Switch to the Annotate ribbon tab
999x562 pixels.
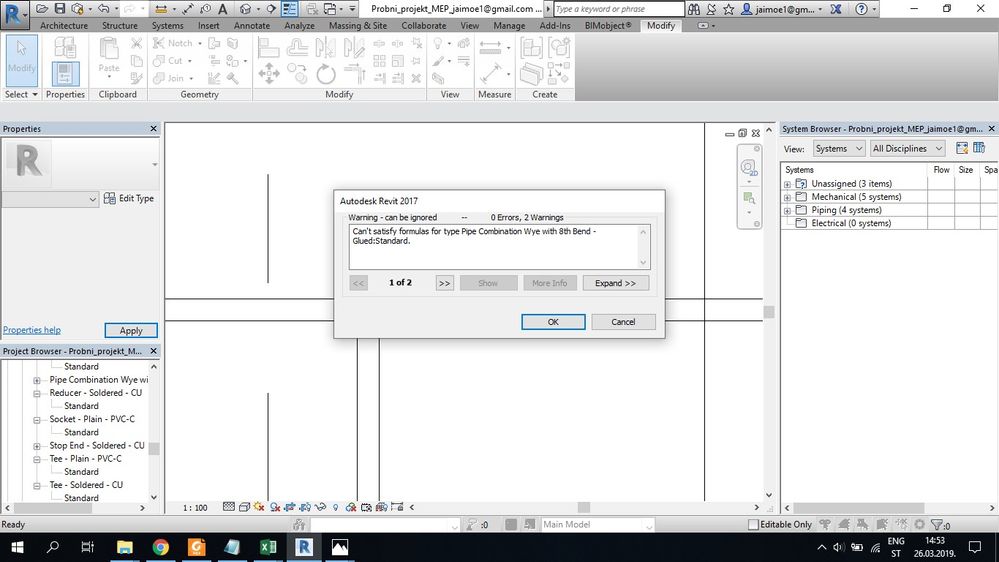(252, 25)
